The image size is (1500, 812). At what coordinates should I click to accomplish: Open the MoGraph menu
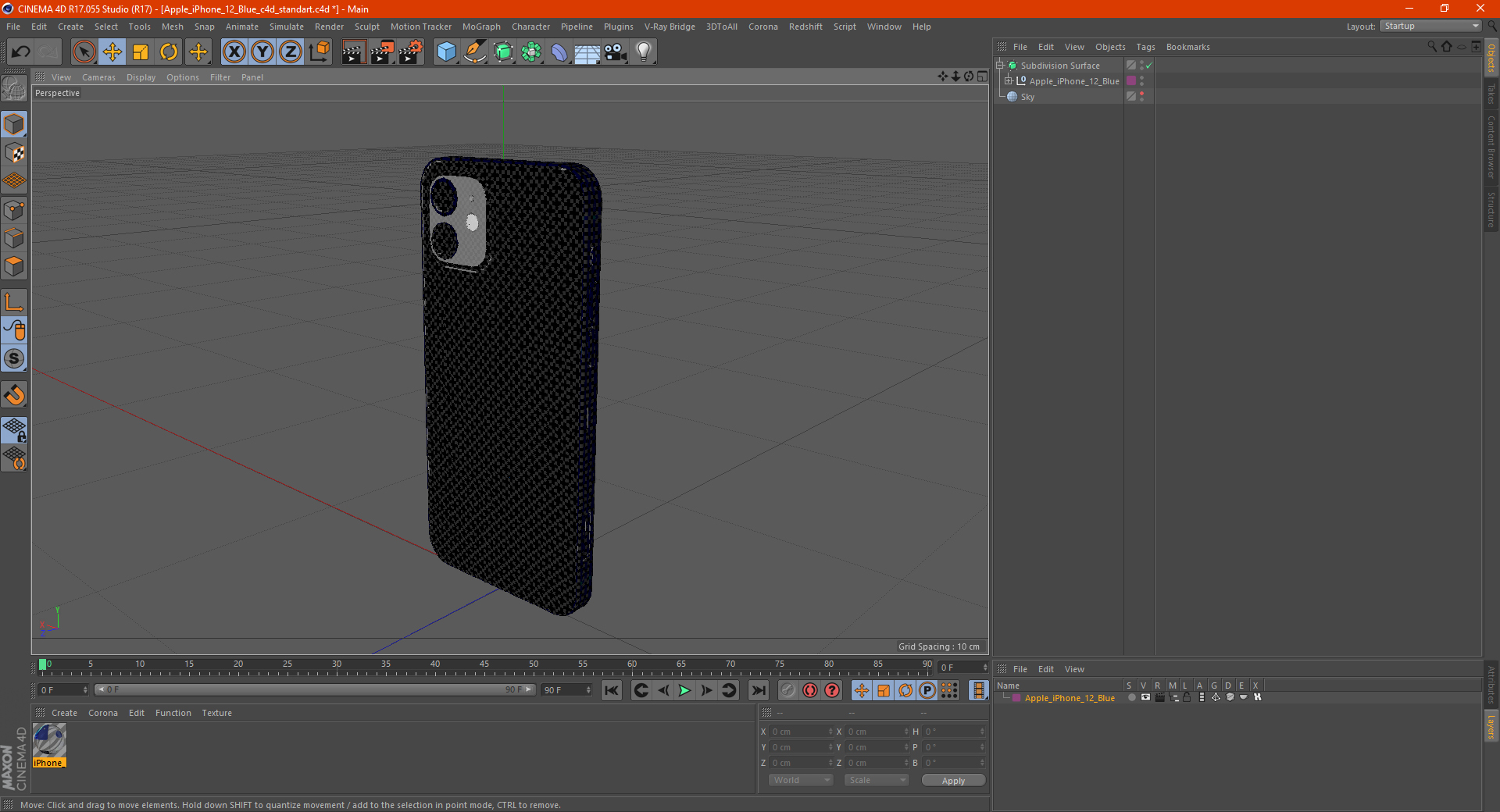click(481, 27)
